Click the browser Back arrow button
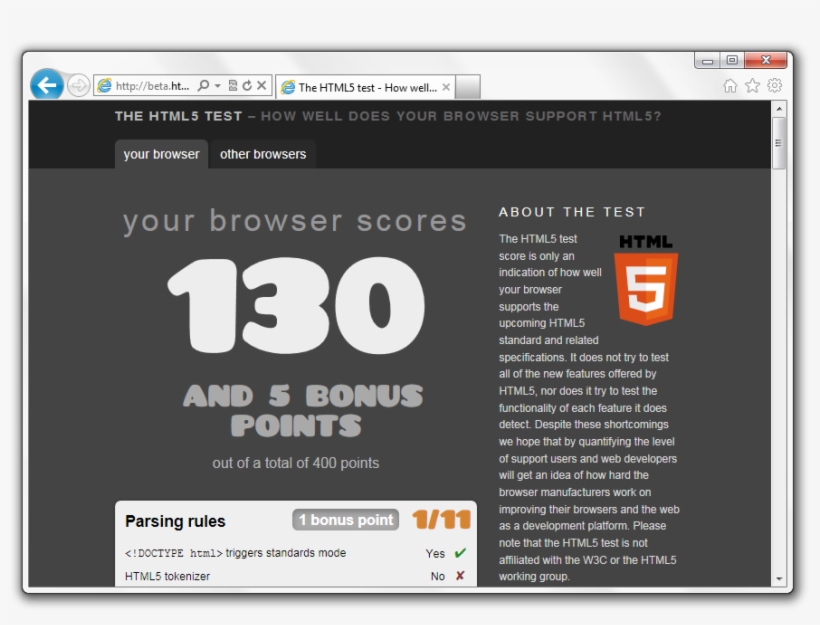The height and width of the screenshot is (625, 820). coord(46,85)
